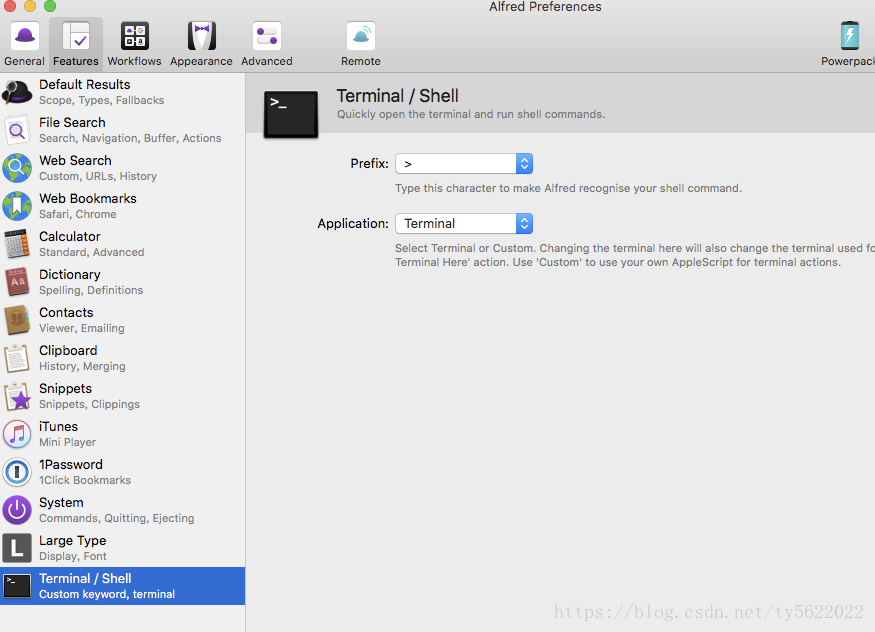This screenshot has width=875, height=632.
Task: Click the iTunes music note icon
Action: [x=17, y=434]
